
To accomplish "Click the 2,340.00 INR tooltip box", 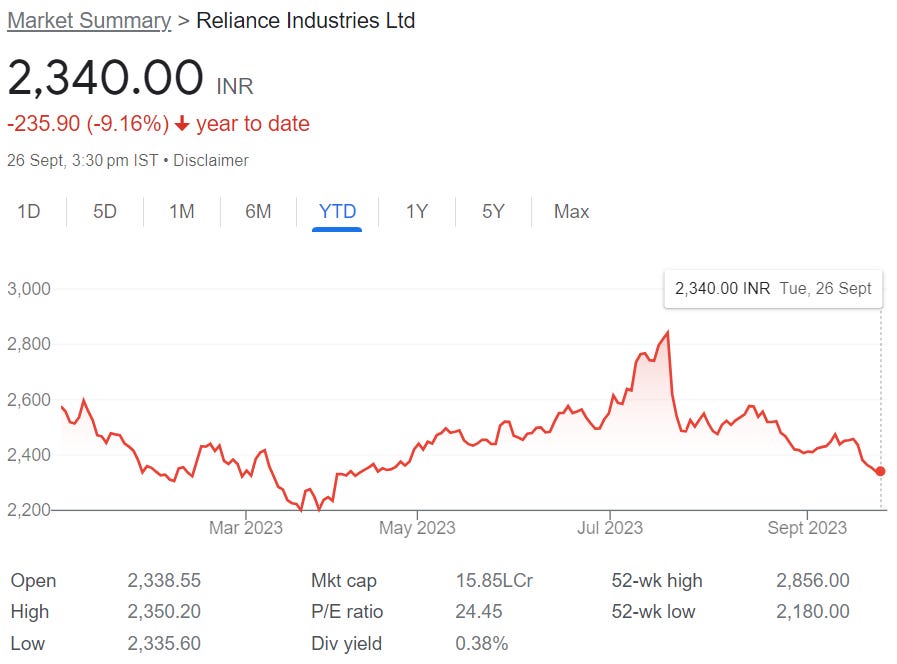I will (x=773, y=288).
